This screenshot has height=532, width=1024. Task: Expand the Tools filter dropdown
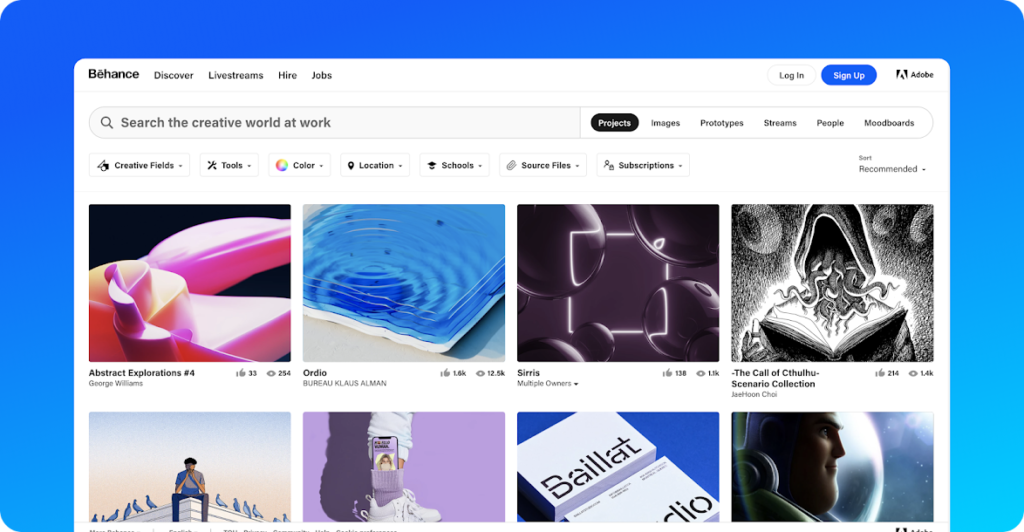[229, 165]
